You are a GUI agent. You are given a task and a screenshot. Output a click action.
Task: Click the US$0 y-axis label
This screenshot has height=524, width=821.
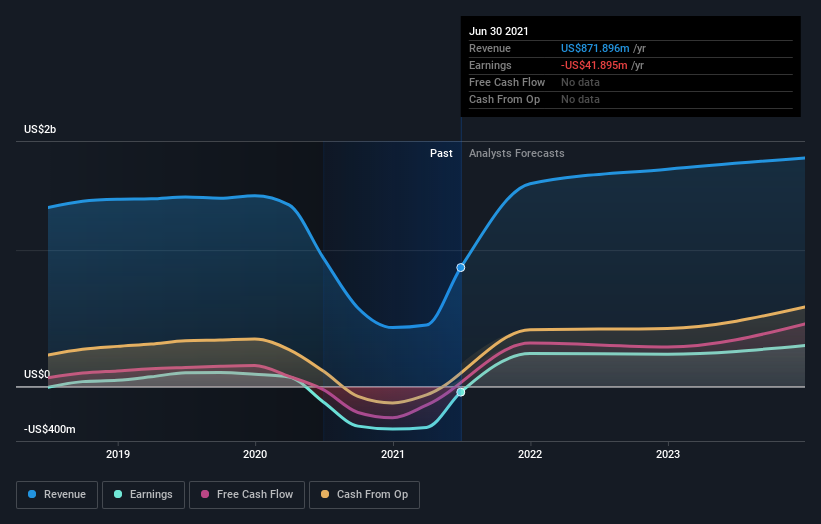tap(37, 374)
